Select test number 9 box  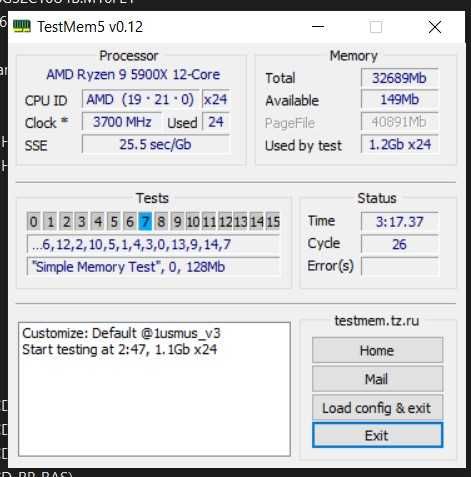(177, 221)
